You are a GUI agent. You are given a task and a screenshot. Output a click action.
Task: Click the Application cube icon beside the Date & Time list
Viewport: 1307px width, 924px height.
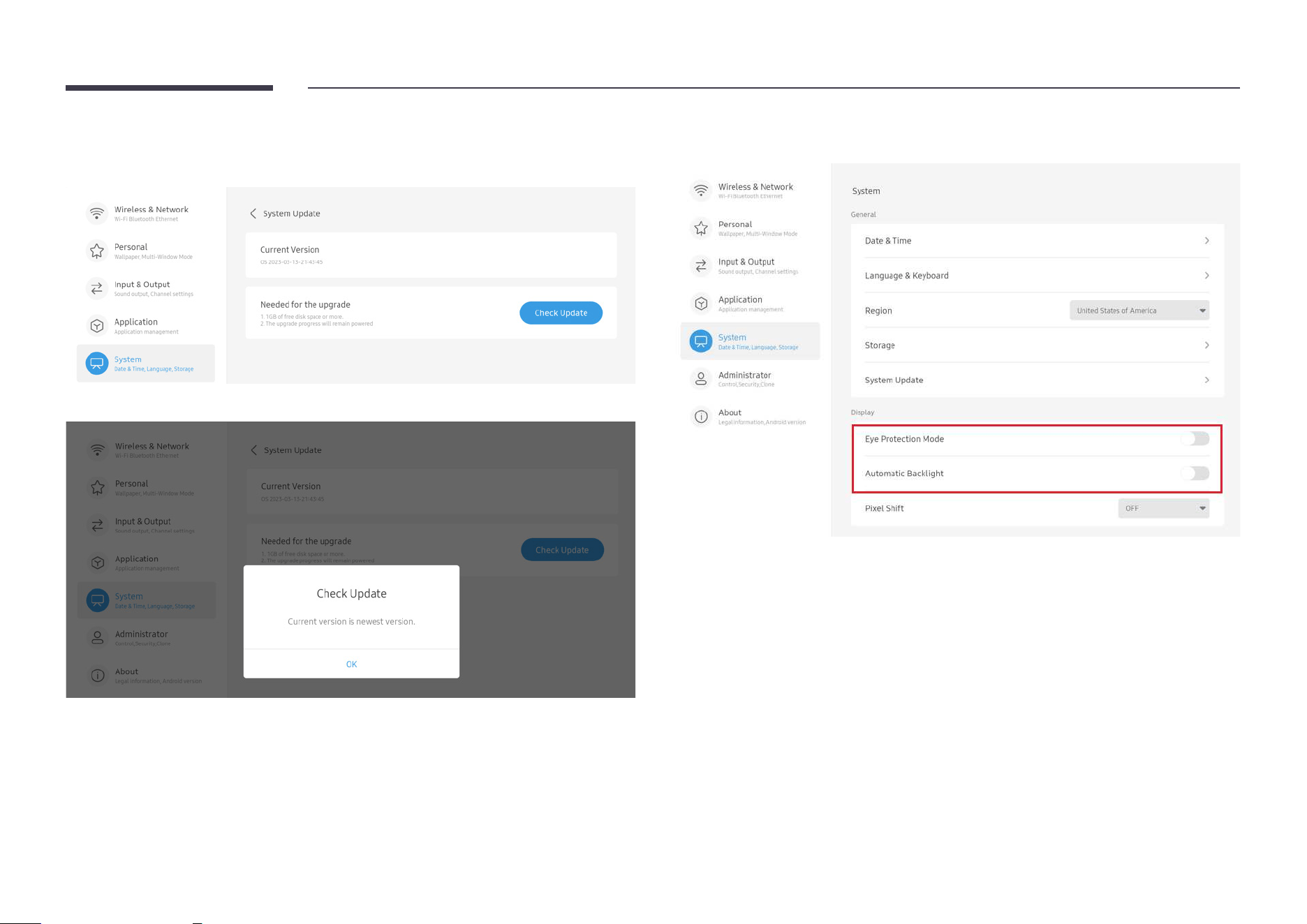pyautogui.click(x=701, y=304)
